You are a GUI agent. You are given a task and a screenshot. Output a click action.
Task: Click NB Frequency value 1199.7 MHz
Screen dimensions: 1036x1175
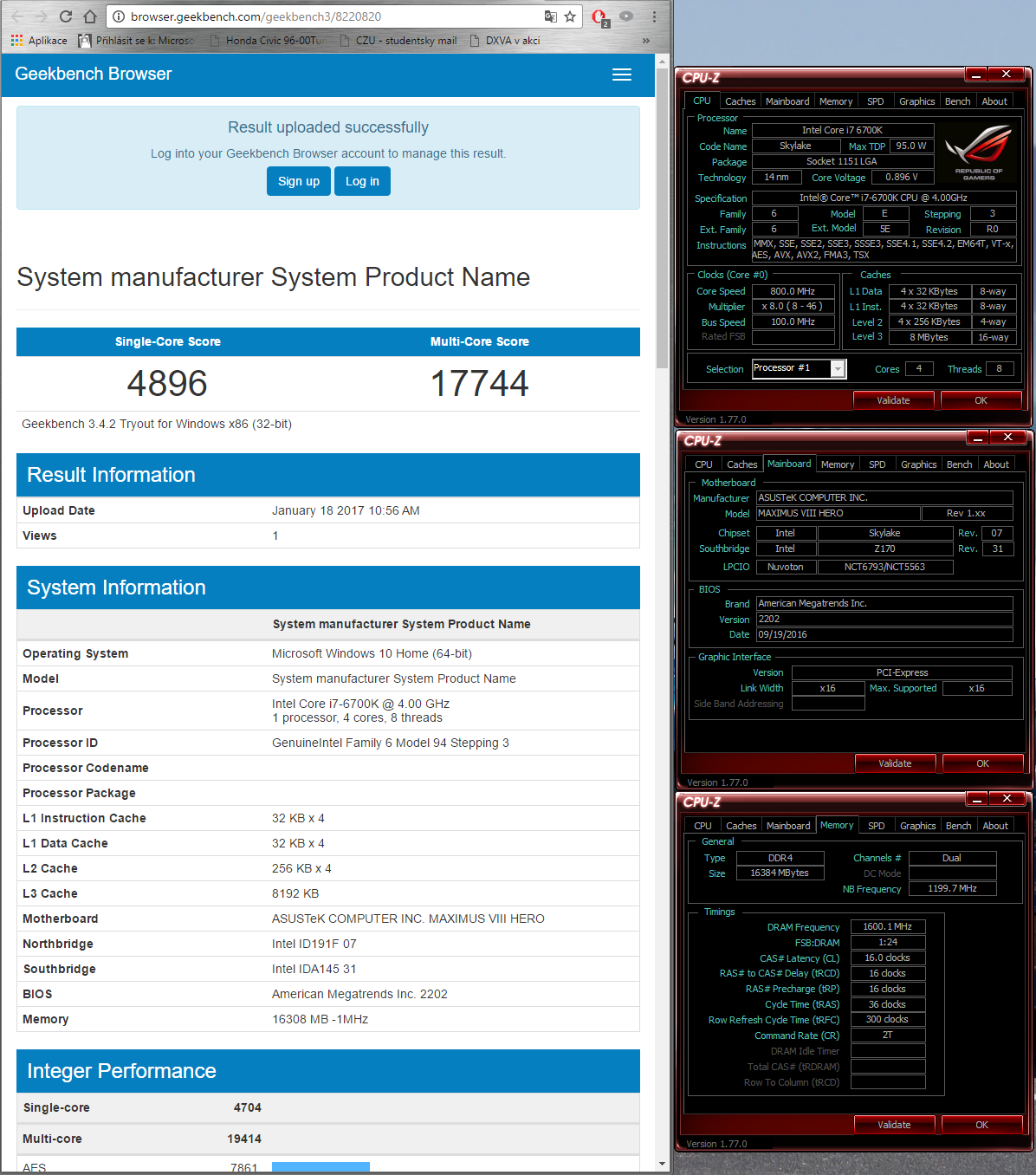click(x=952, y=888)
